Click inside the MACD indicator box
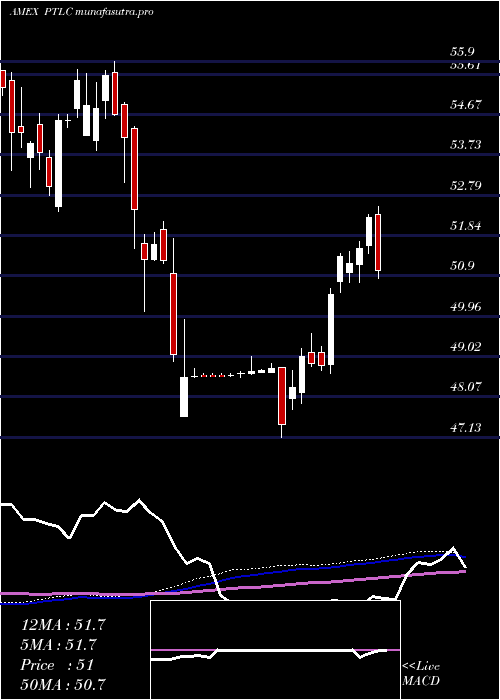 click(x=275, y=650)
